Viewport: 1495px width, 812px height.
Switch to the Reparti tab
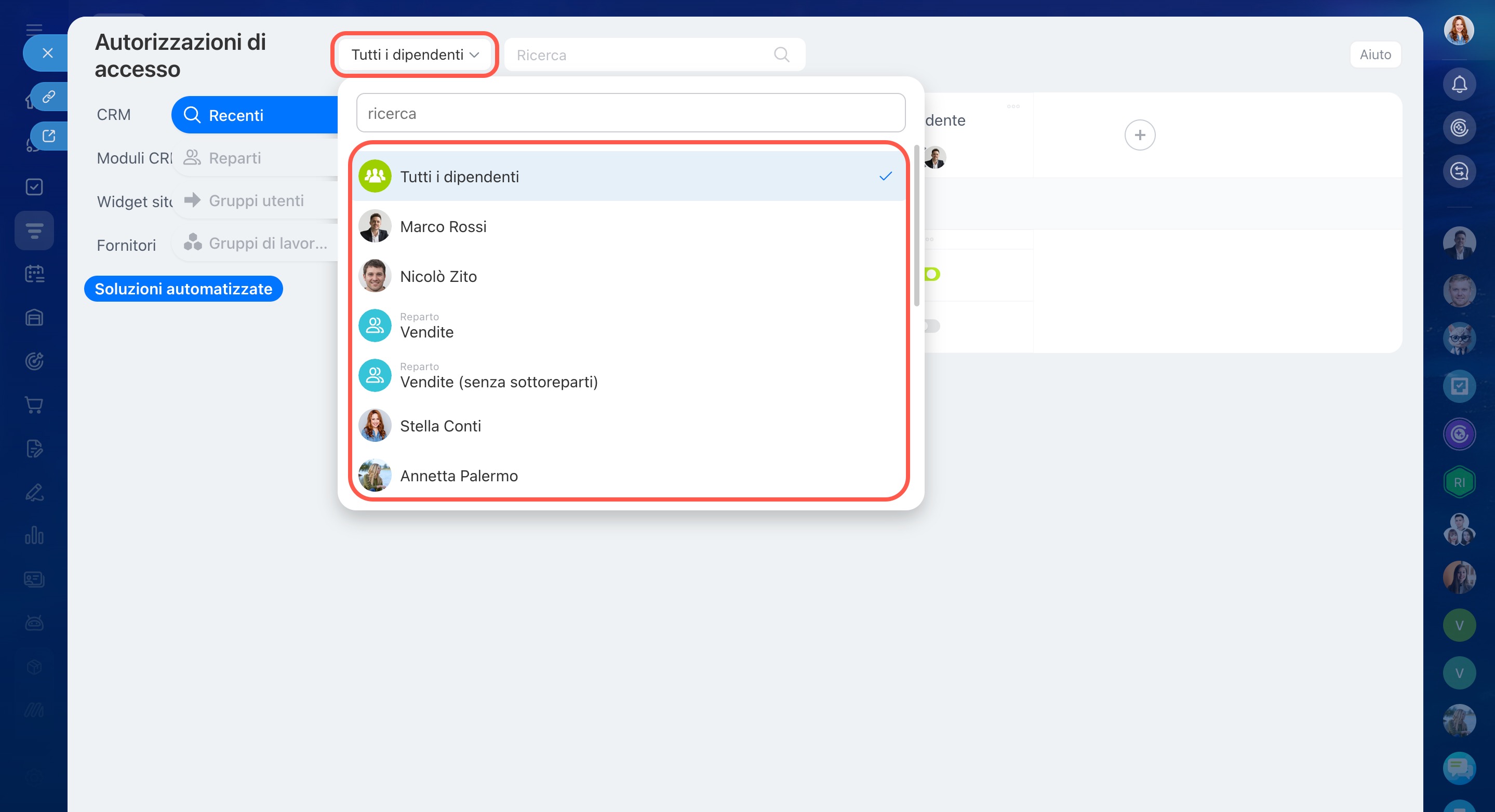tap(234, 158)
